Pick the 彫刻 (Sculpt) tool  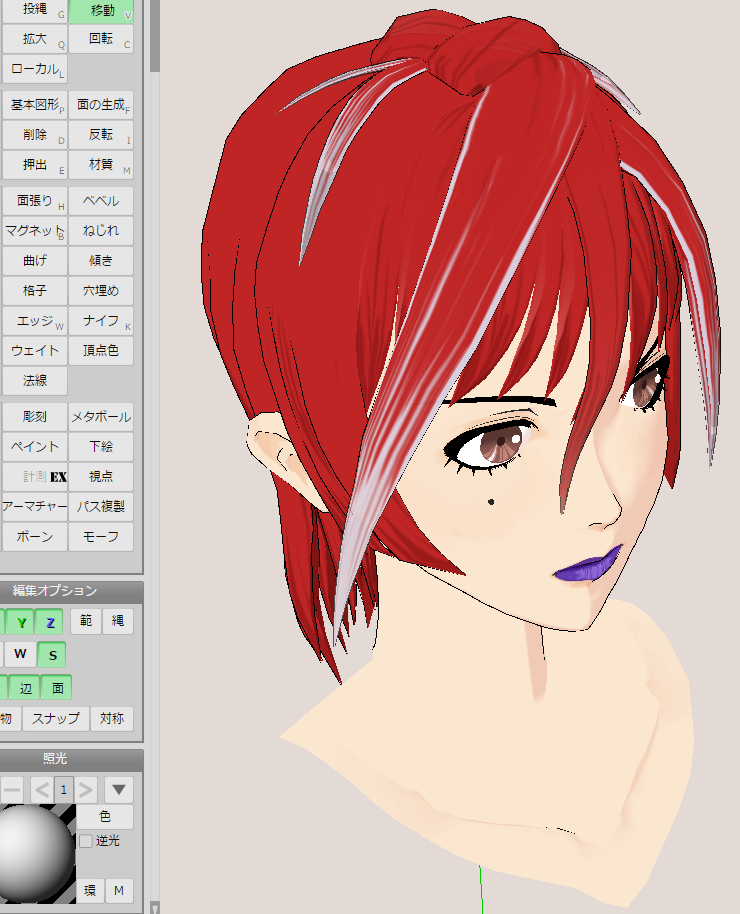tap(34, 417)
